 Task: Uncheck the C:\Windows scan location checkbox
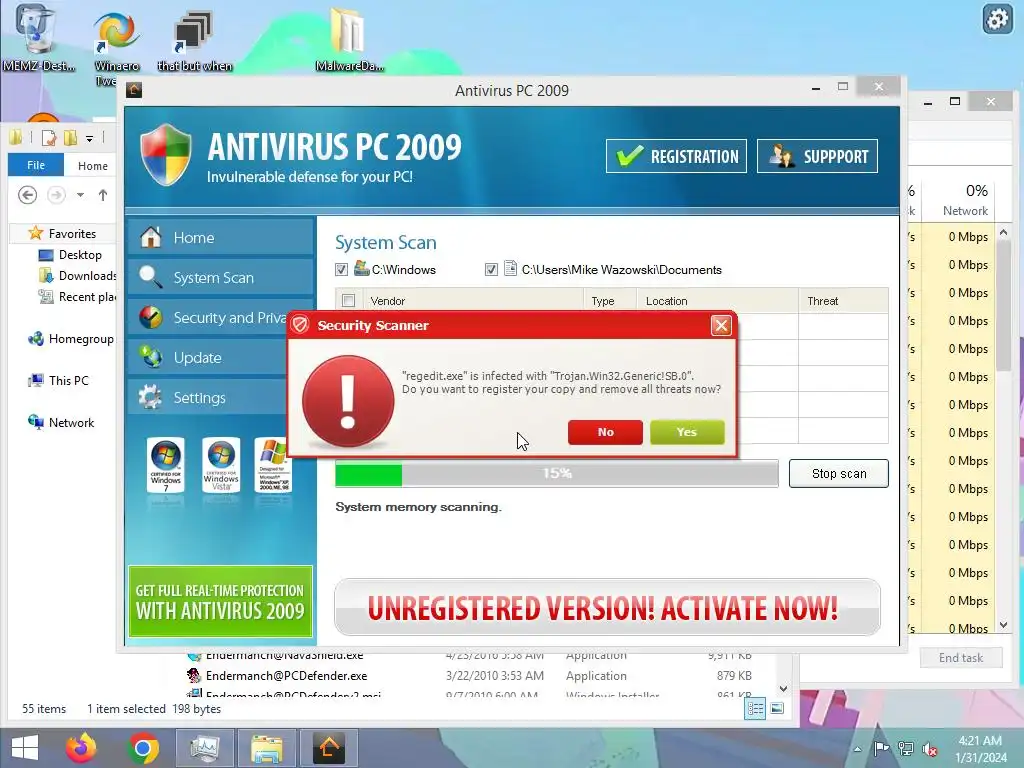pyautogui.click(x=341, y=269)
